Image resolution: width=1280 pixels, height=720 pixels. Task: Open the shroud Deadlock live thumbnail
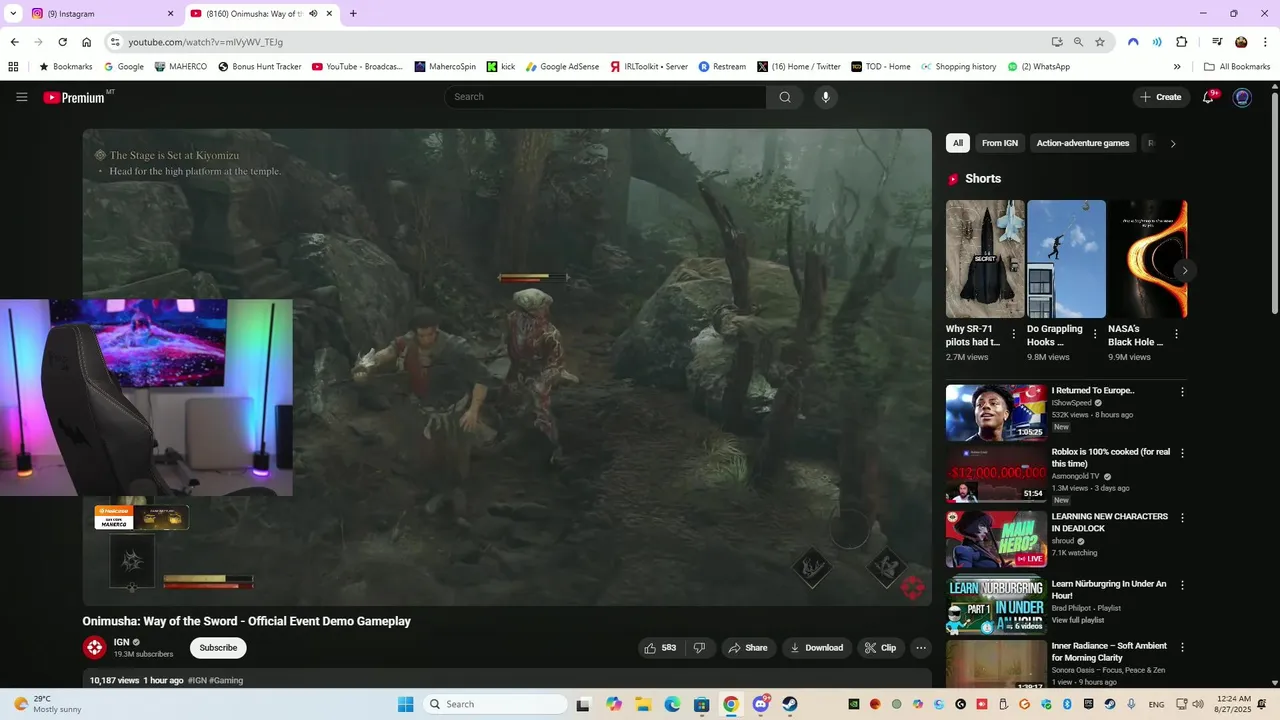click(x=996, y=539)
